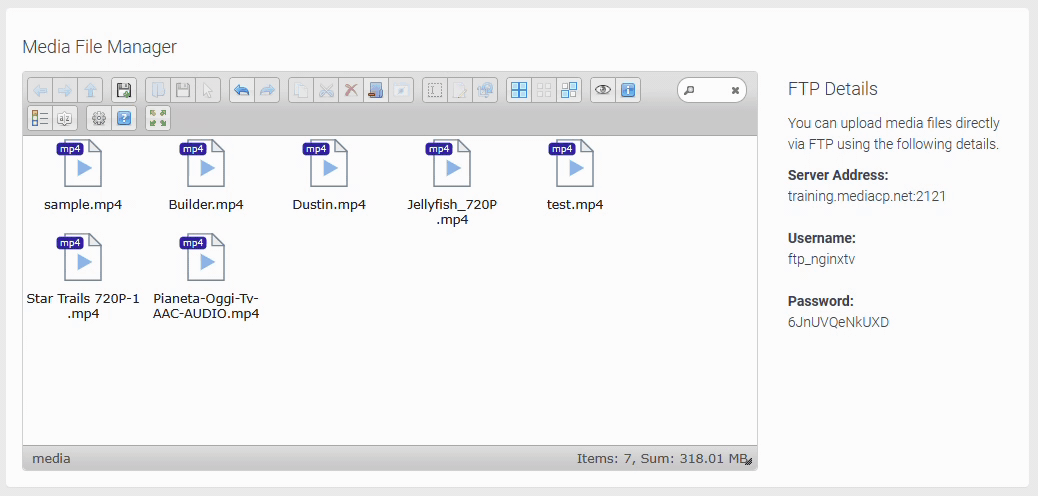Click the Copy toolbar icon
The image size is (1038, 496).
(x=301, y=90)
